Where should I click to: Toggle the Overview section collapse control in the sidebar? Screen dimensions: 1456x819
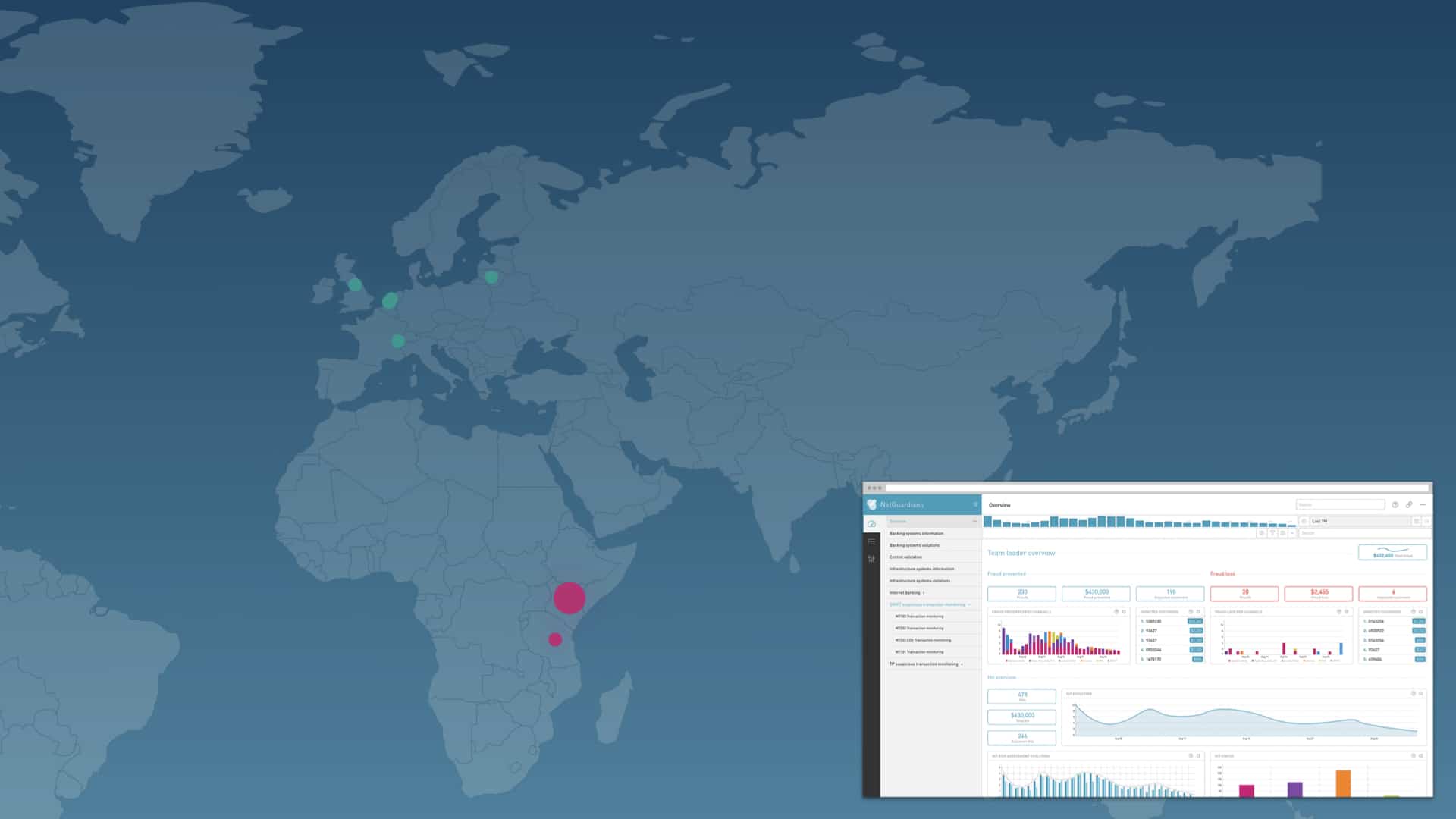(x=975, y=521)
